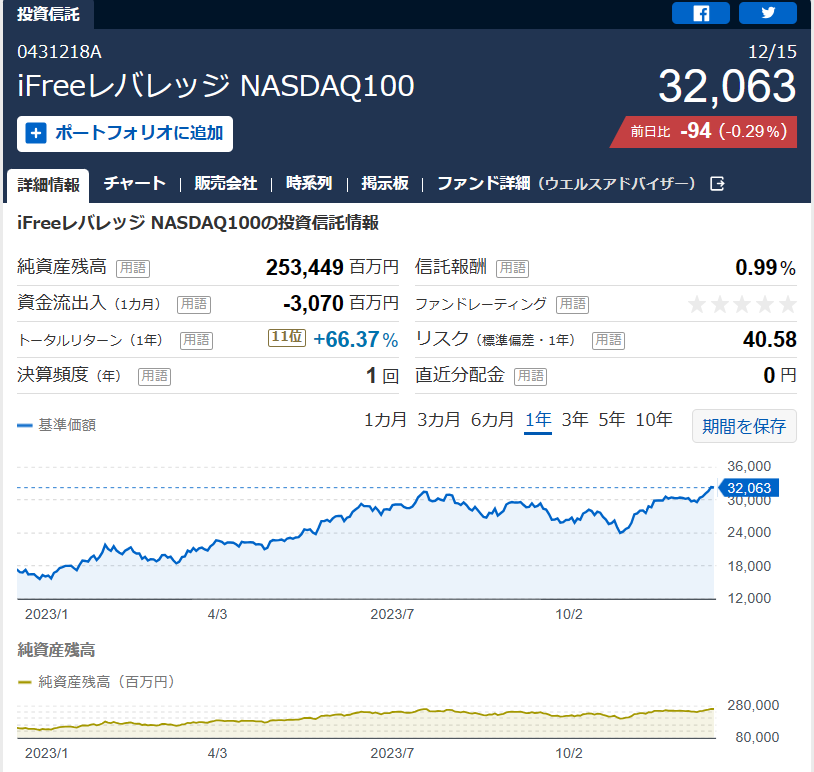Click the 32,063 price marker on the chart
Screen dimensions: 814x772
coord(748,488)
